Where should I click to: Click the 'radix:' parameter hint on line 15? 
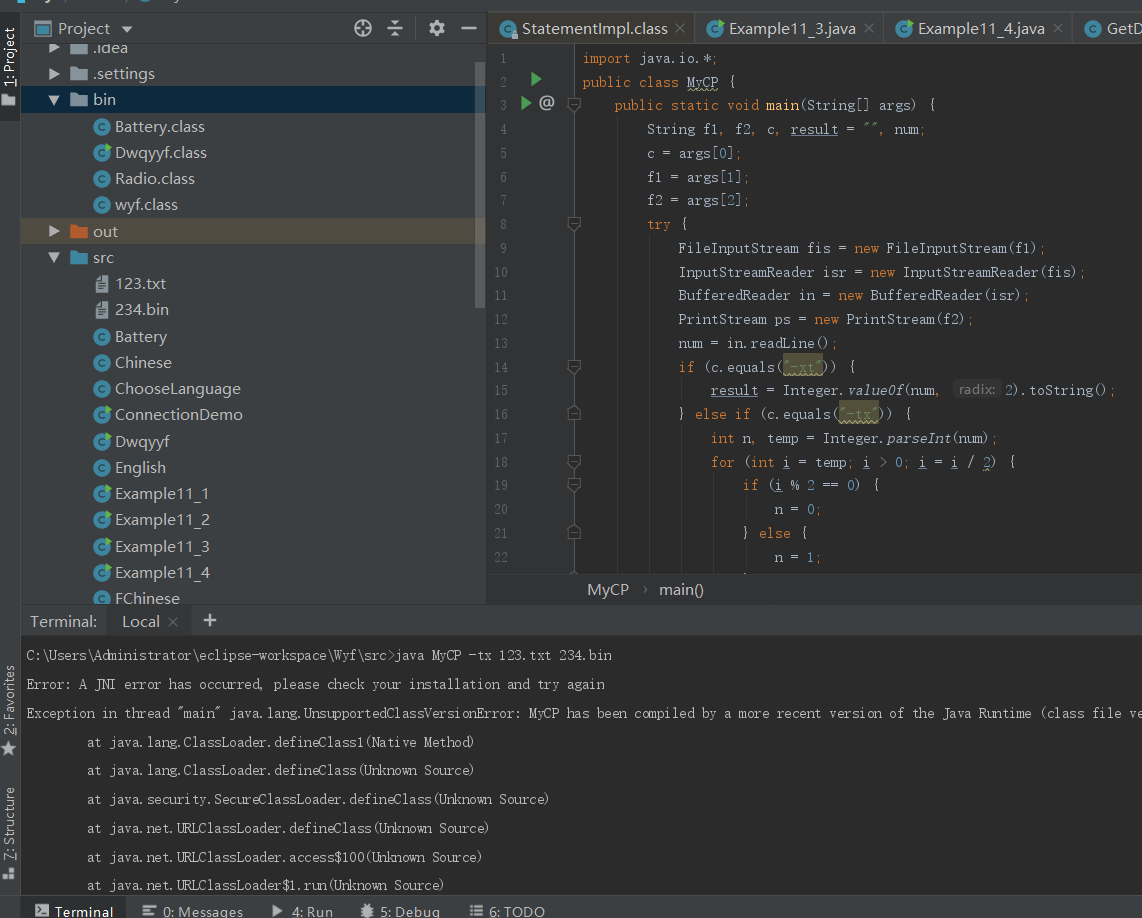pos(977,390)
